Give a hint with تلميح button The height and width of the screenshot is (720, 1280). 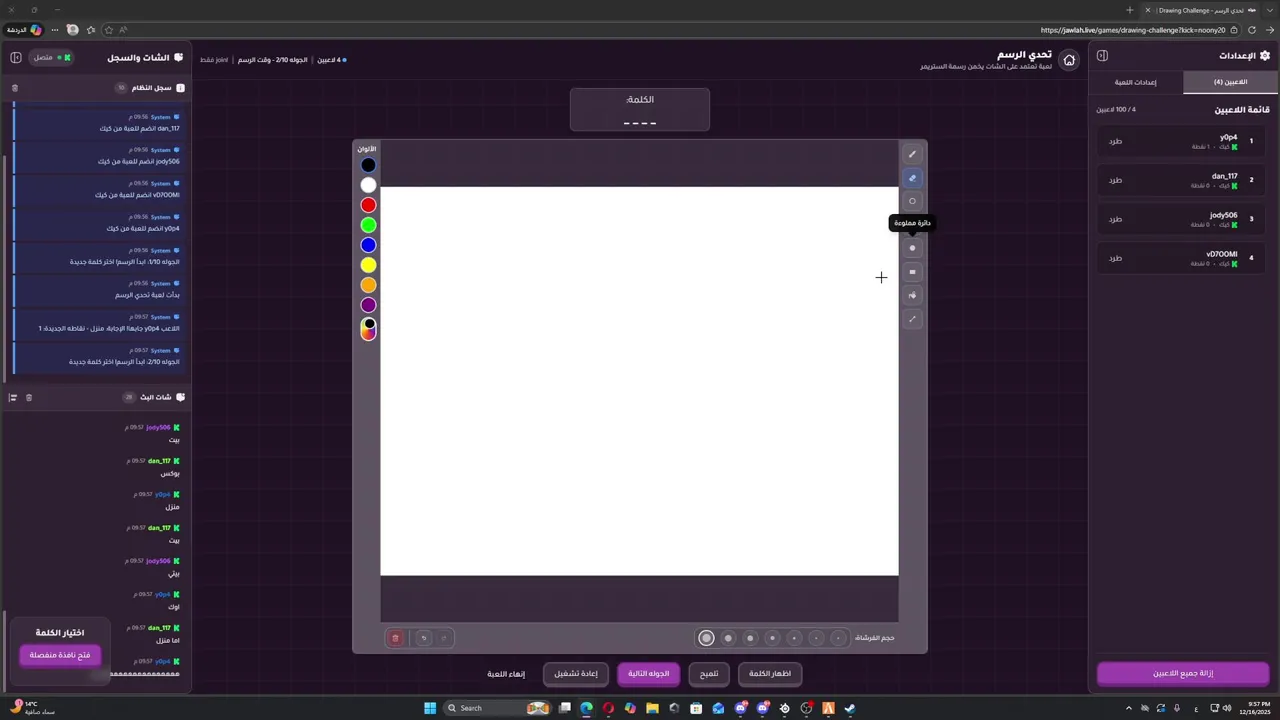(x=709, y=674)
